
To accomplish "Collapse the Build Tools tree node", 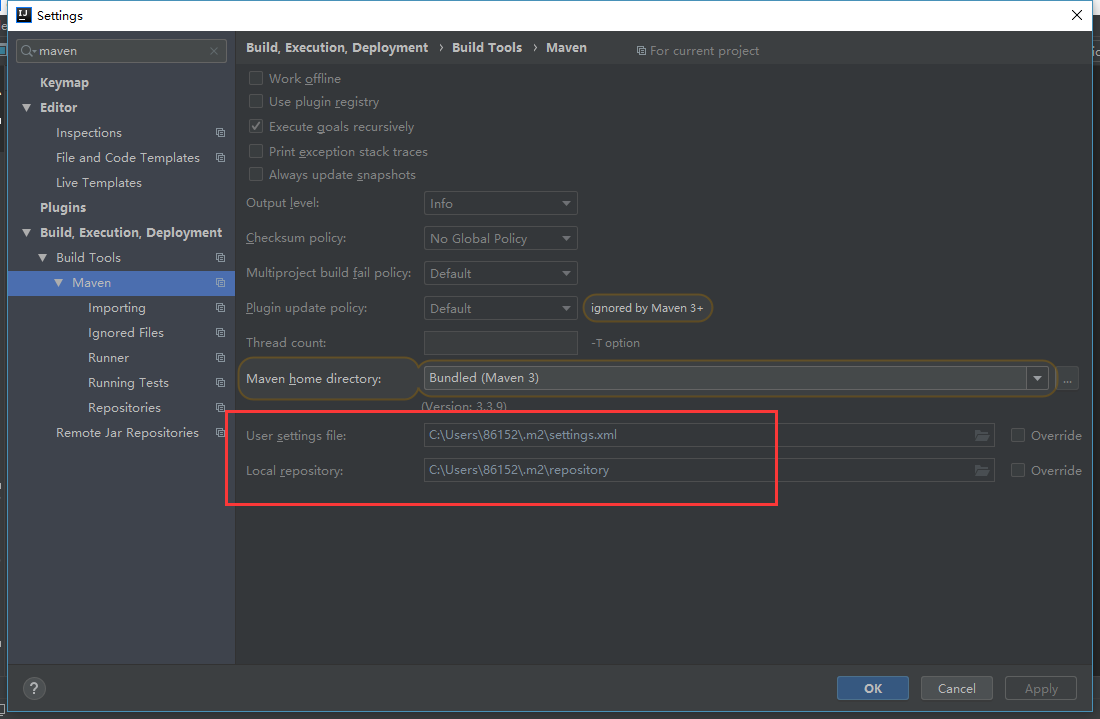I will 43,258.
